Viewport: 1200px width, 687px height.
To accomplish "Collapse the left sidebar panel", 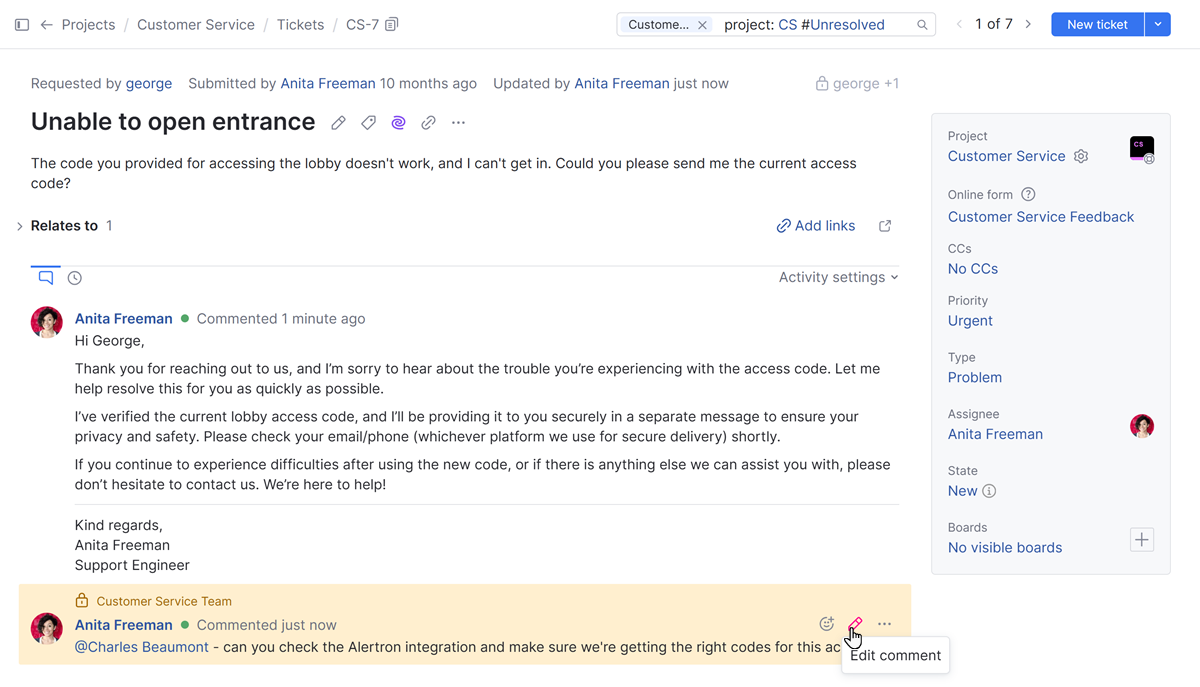I will point(21,24).
